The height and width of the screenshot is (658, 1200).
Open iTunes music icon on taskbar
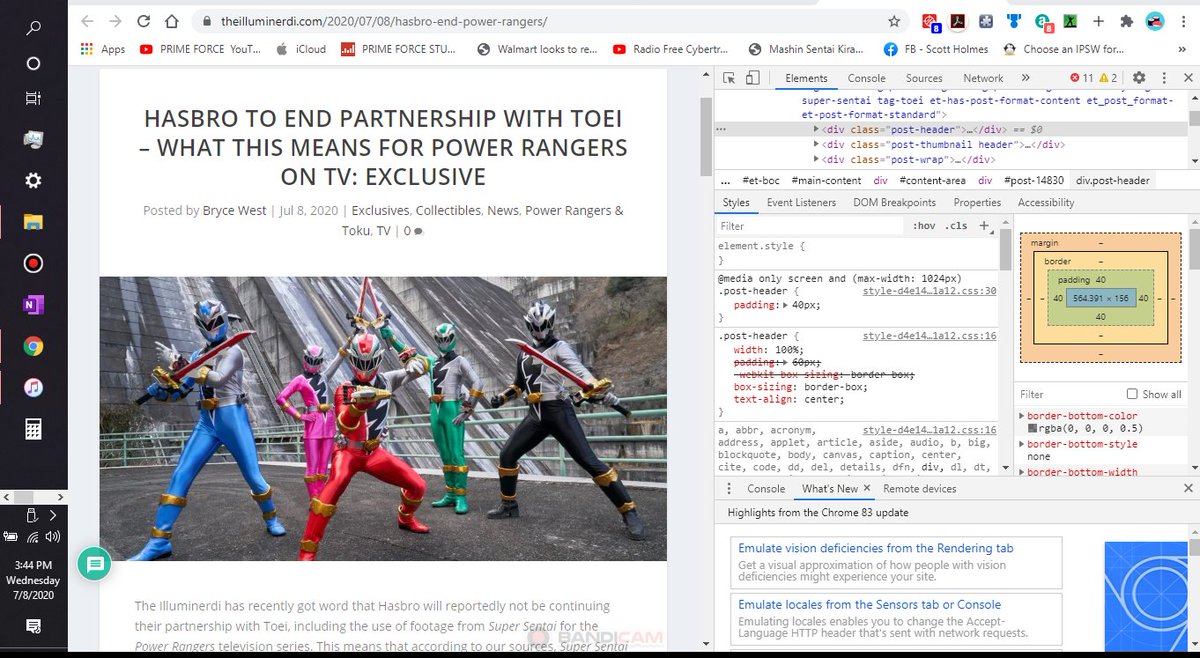[x=32, y=387]
